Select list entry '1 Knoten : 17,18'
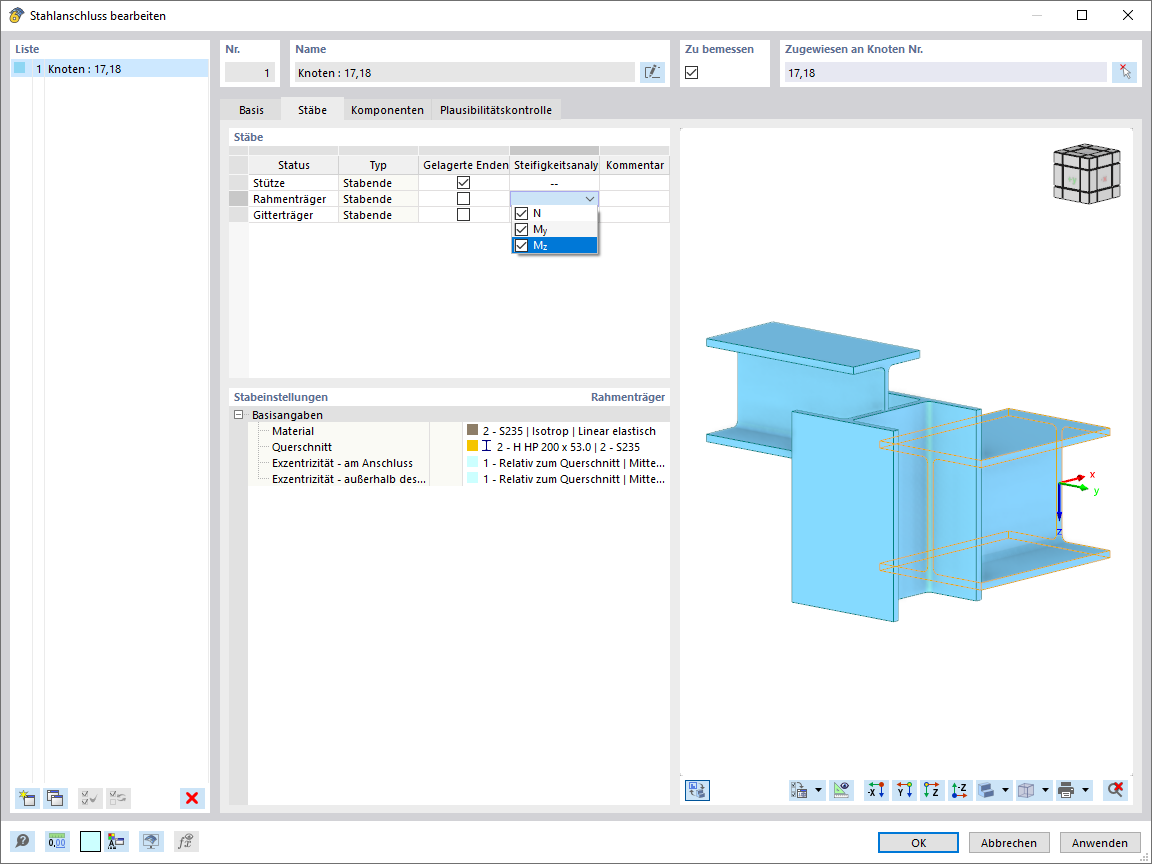The height and width of the screenshot is (864, 1152). pos(110,68)
